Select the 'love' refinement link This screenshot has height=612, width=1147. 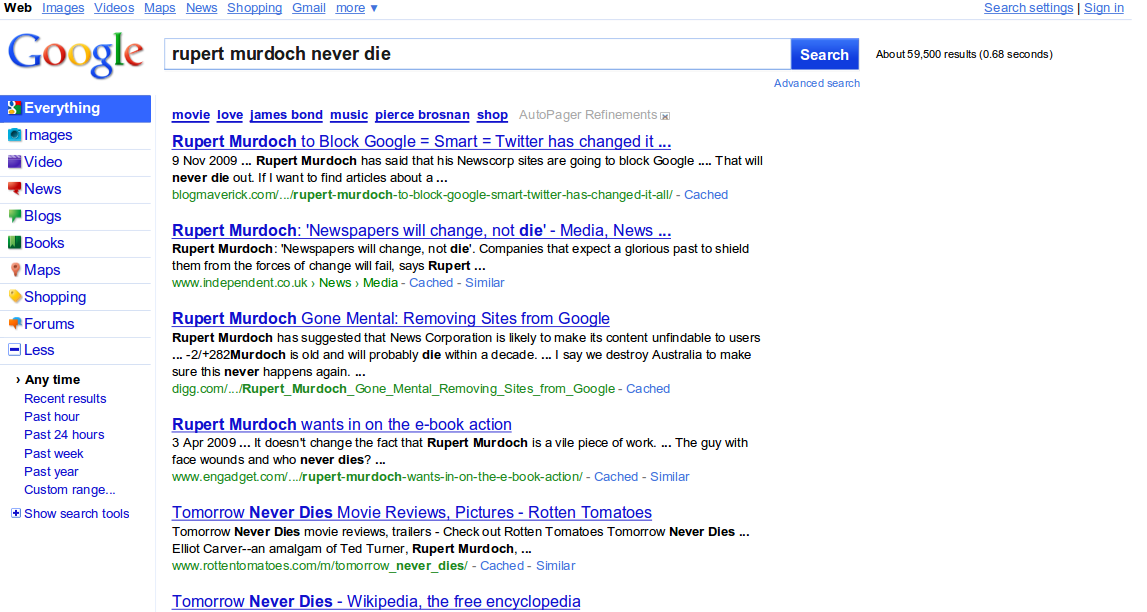point(230,115)
